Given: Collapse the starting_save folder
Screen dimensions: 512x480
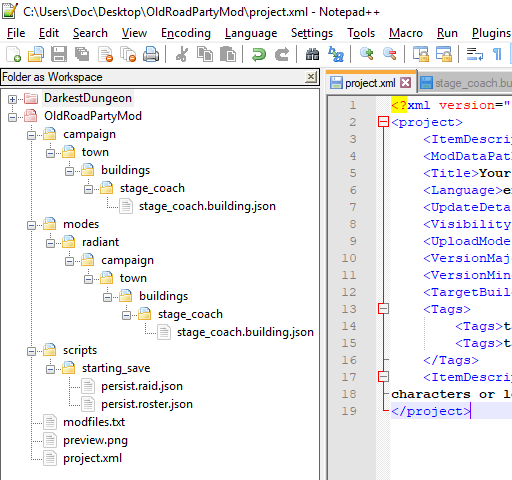Looking at the screenshot, I should tap(50, 369).
